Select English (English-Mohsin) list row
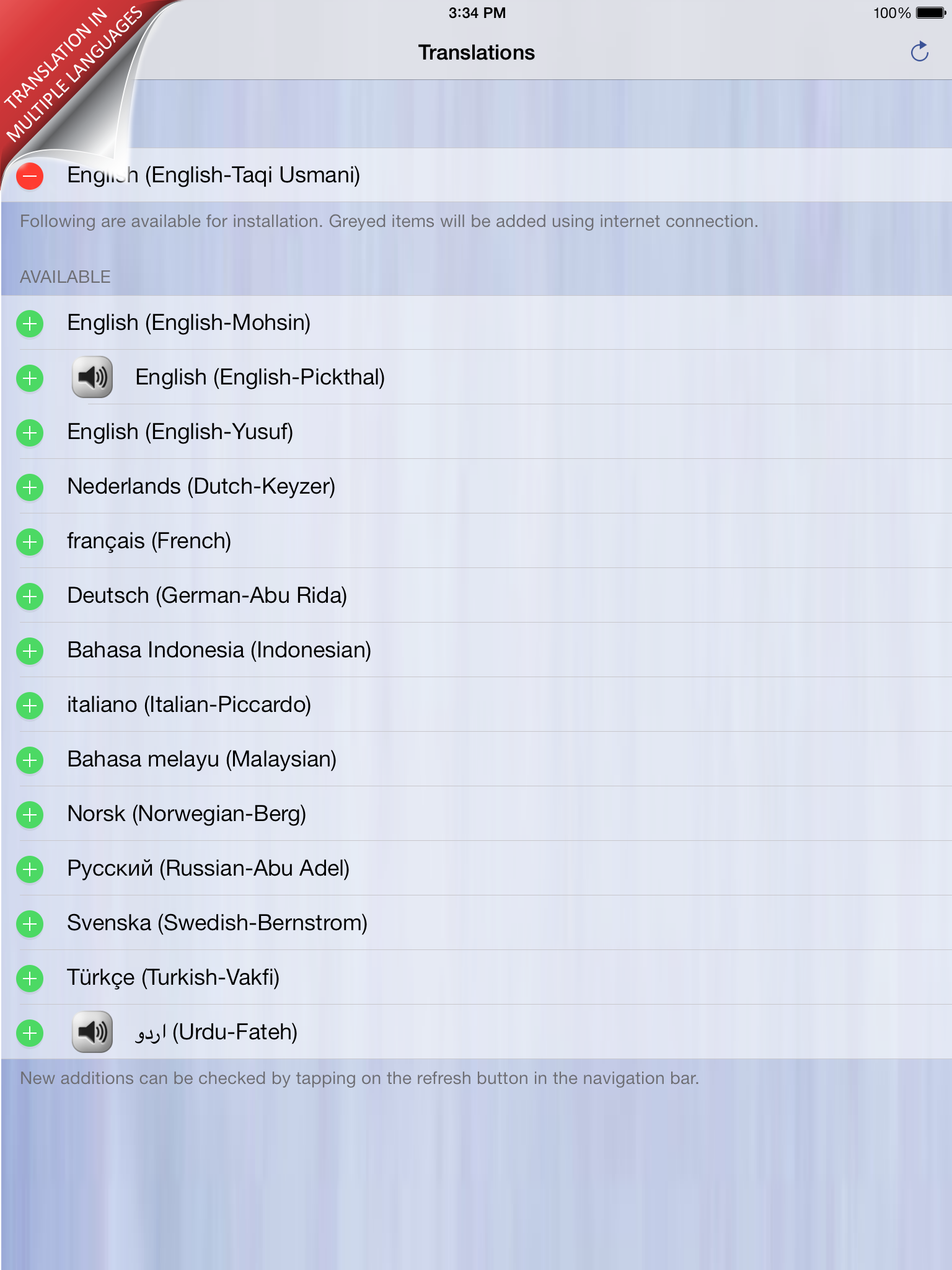This screenshot has width=952, height=1270. [x=476, y=322]
